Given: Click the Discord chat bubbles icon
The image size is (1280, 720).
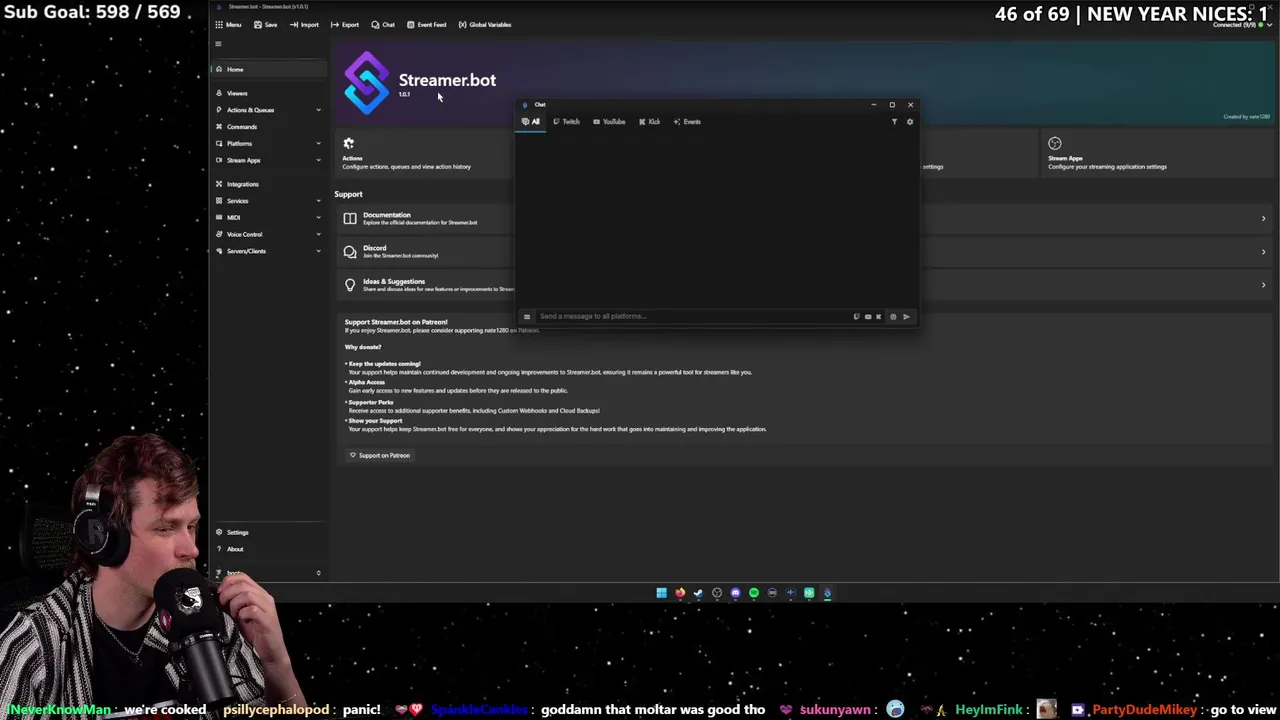Looking at the screenshot, I should 350,252.
